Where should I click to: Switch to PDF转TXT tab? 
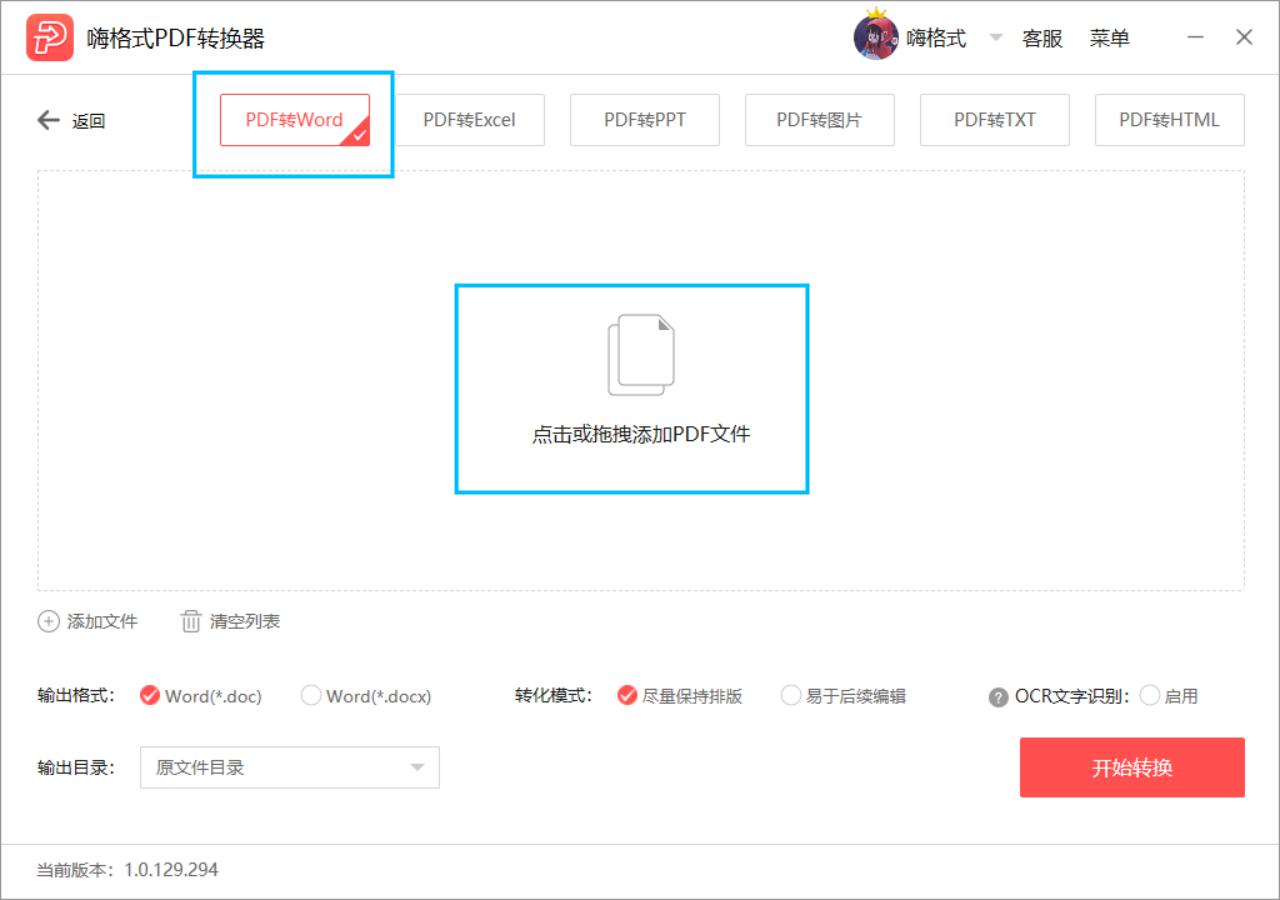coord(995,120)
